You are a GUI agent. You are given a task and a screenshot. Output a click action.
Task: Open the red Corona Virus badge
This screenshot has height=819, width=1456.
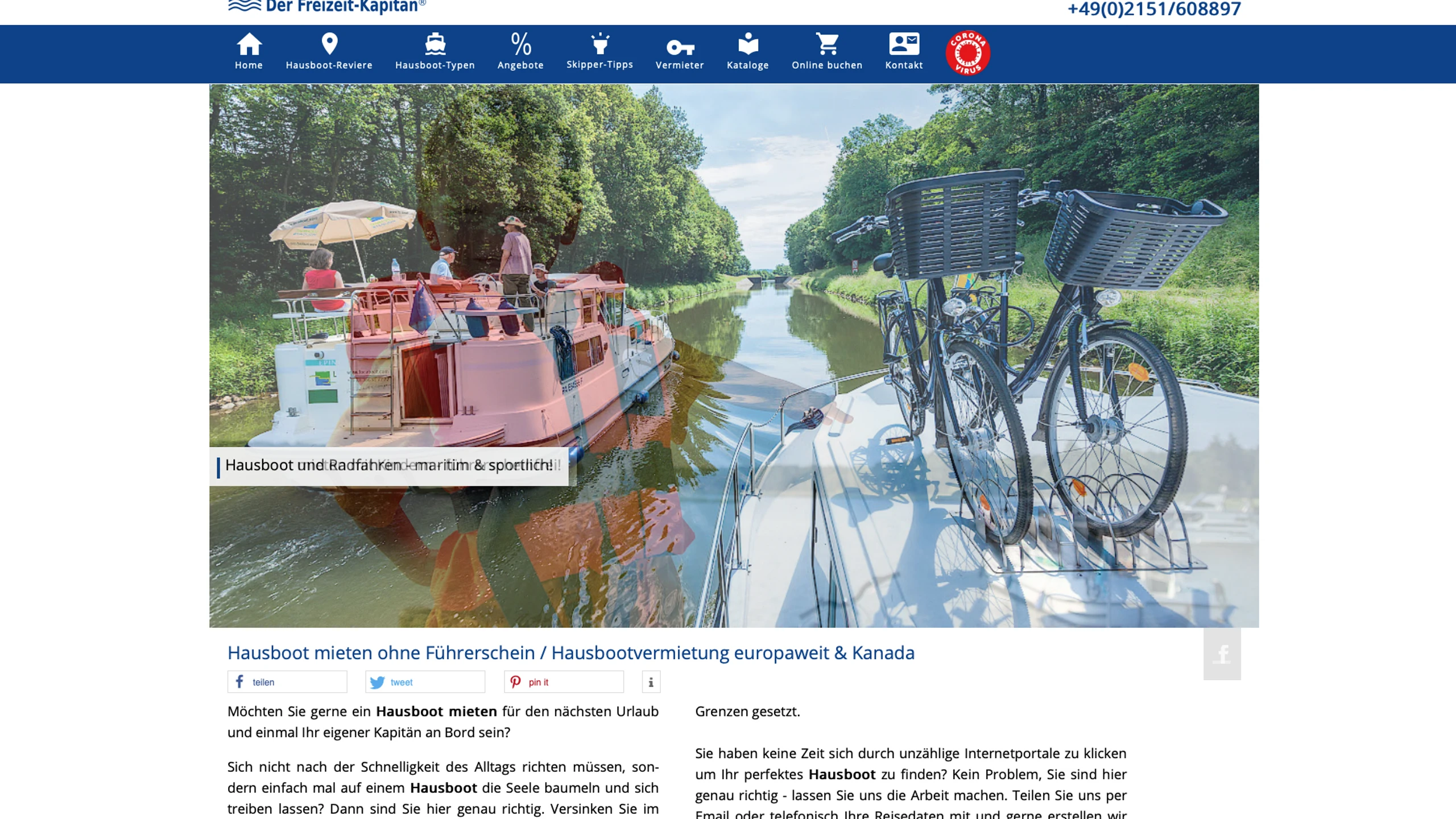coord(967,53)
